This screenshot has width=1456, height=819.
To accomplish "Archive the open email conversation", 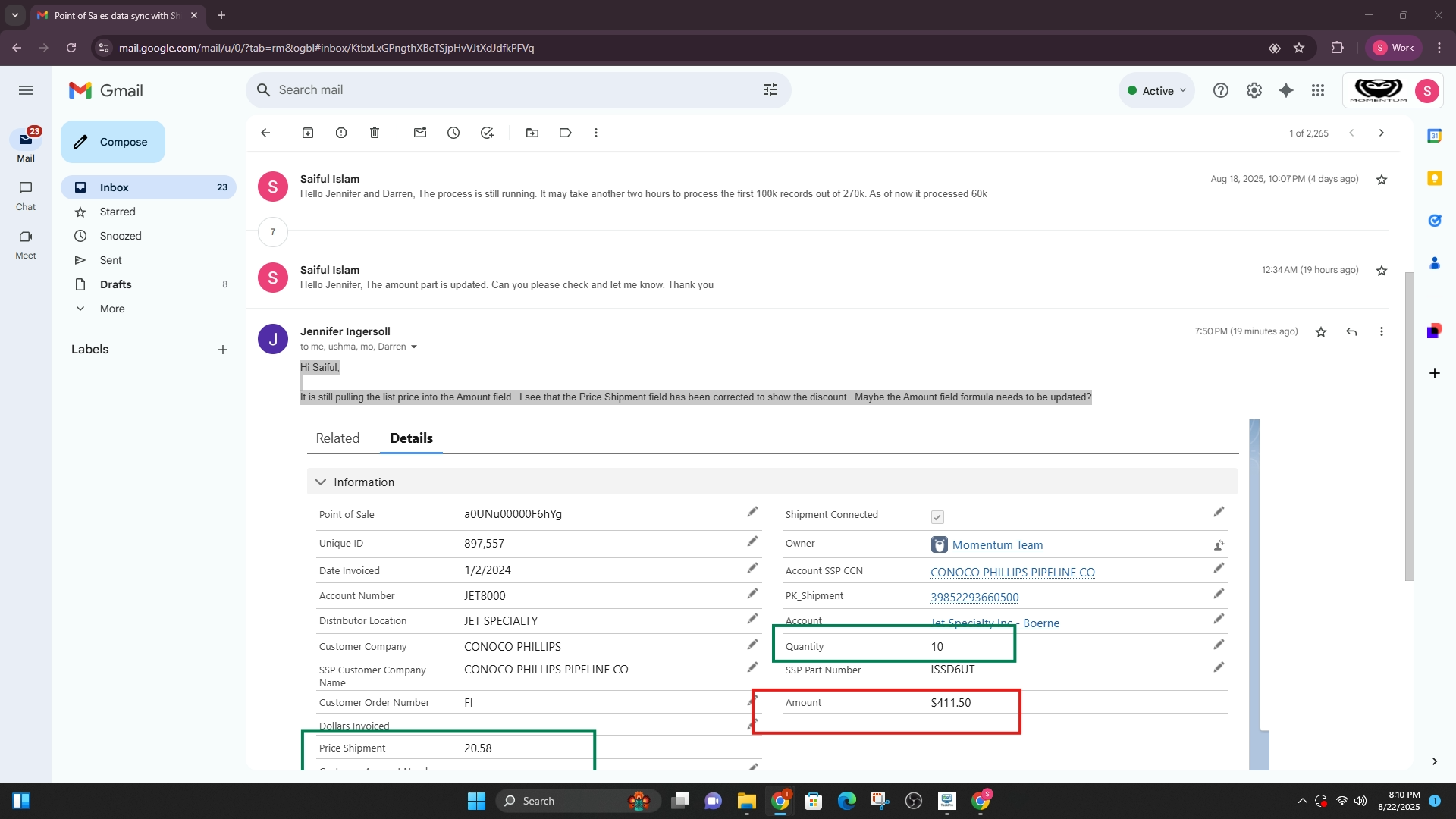I will 308,133.
